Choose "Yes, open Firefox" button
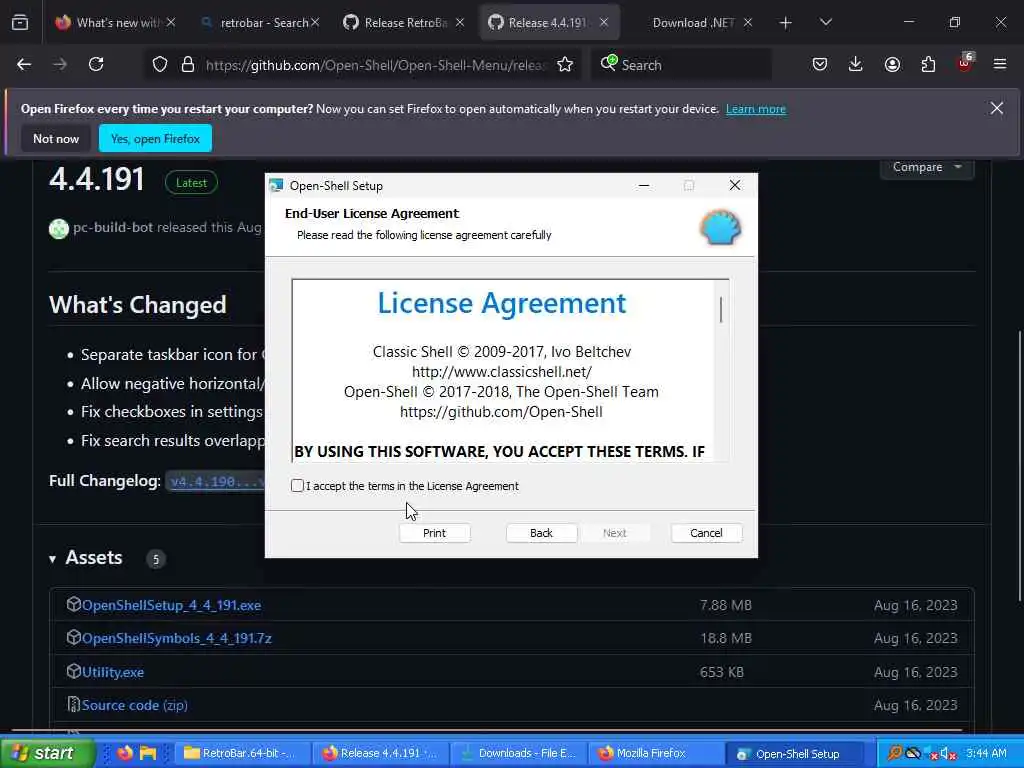 (155, 138)
